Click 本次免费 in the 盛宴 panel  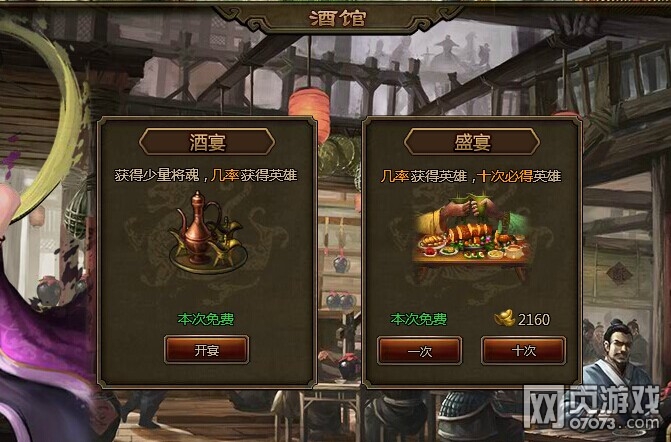coord(419,319)
